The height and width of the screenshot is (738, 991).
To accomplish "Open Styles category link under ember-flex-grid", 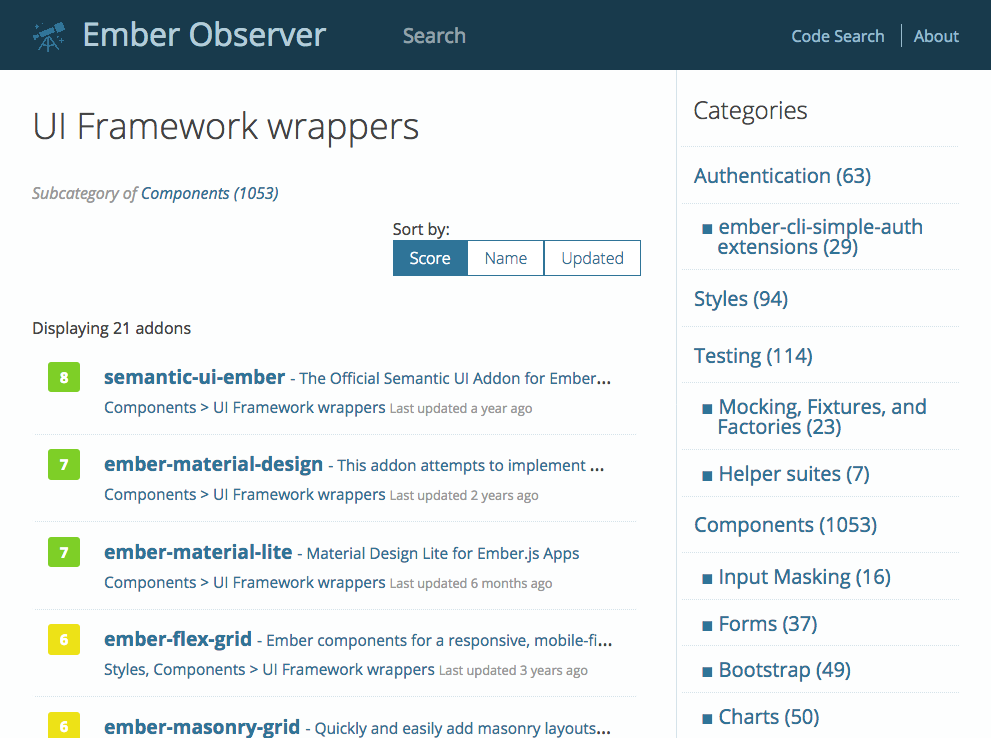I will [125, 670].
